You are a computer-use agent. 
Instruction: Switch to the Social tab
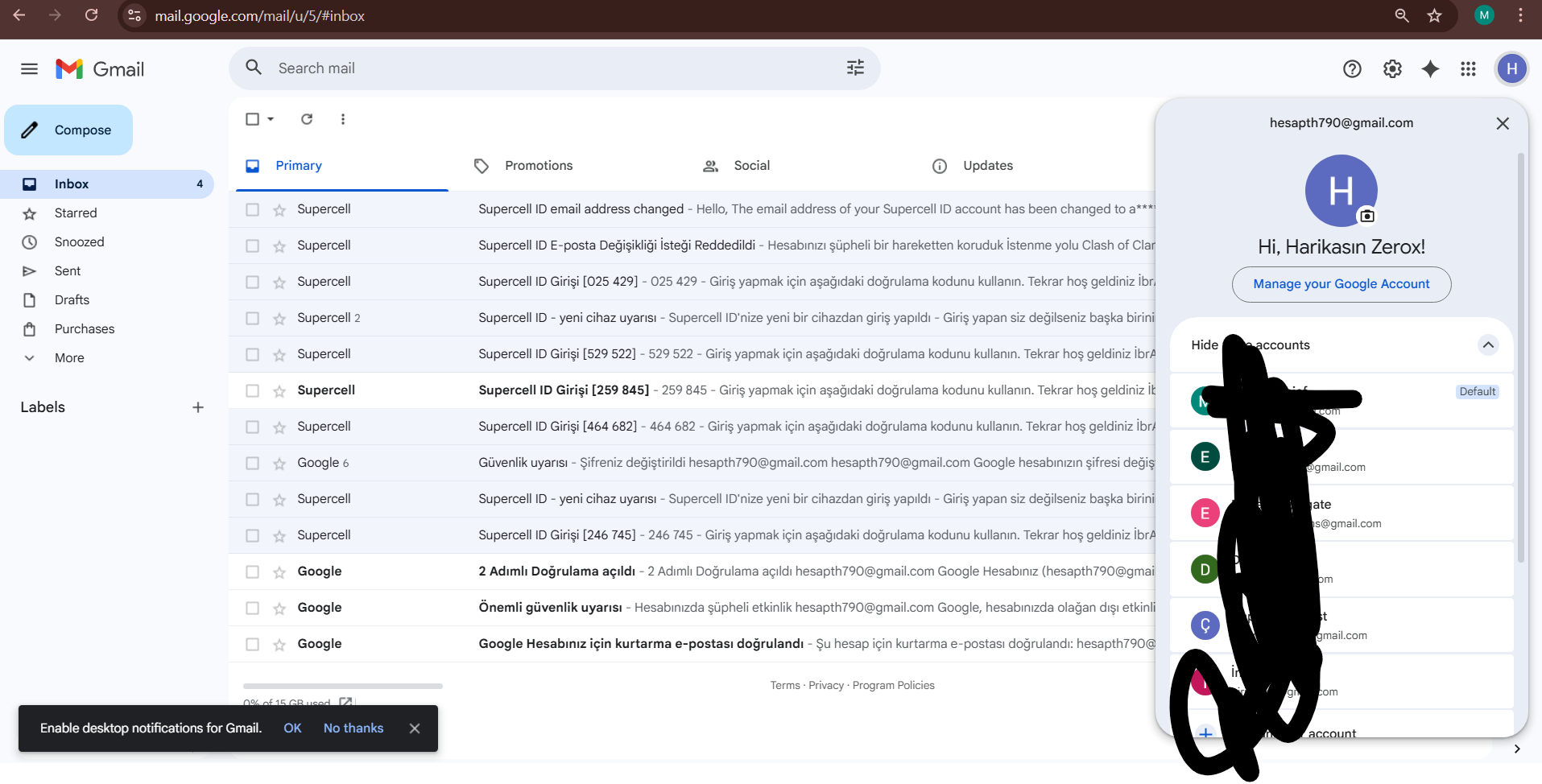click(800, 166)
